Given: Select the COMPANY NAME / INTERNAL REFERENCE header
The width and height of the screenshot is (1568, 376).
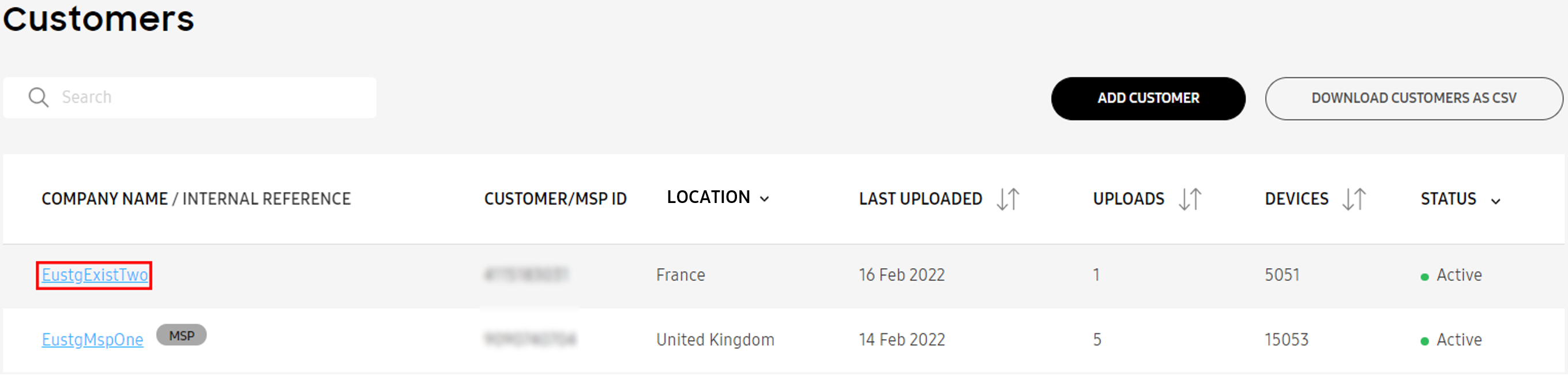Looking at the screenshot, I should [196, 198].
